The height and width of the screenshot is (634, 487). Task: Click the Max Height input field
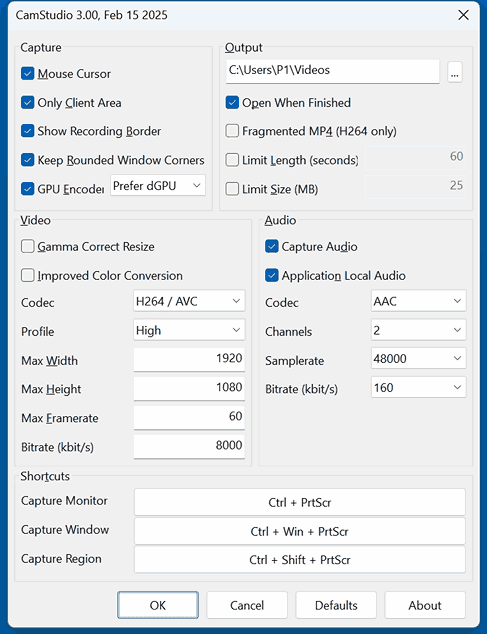coord(189,388)
